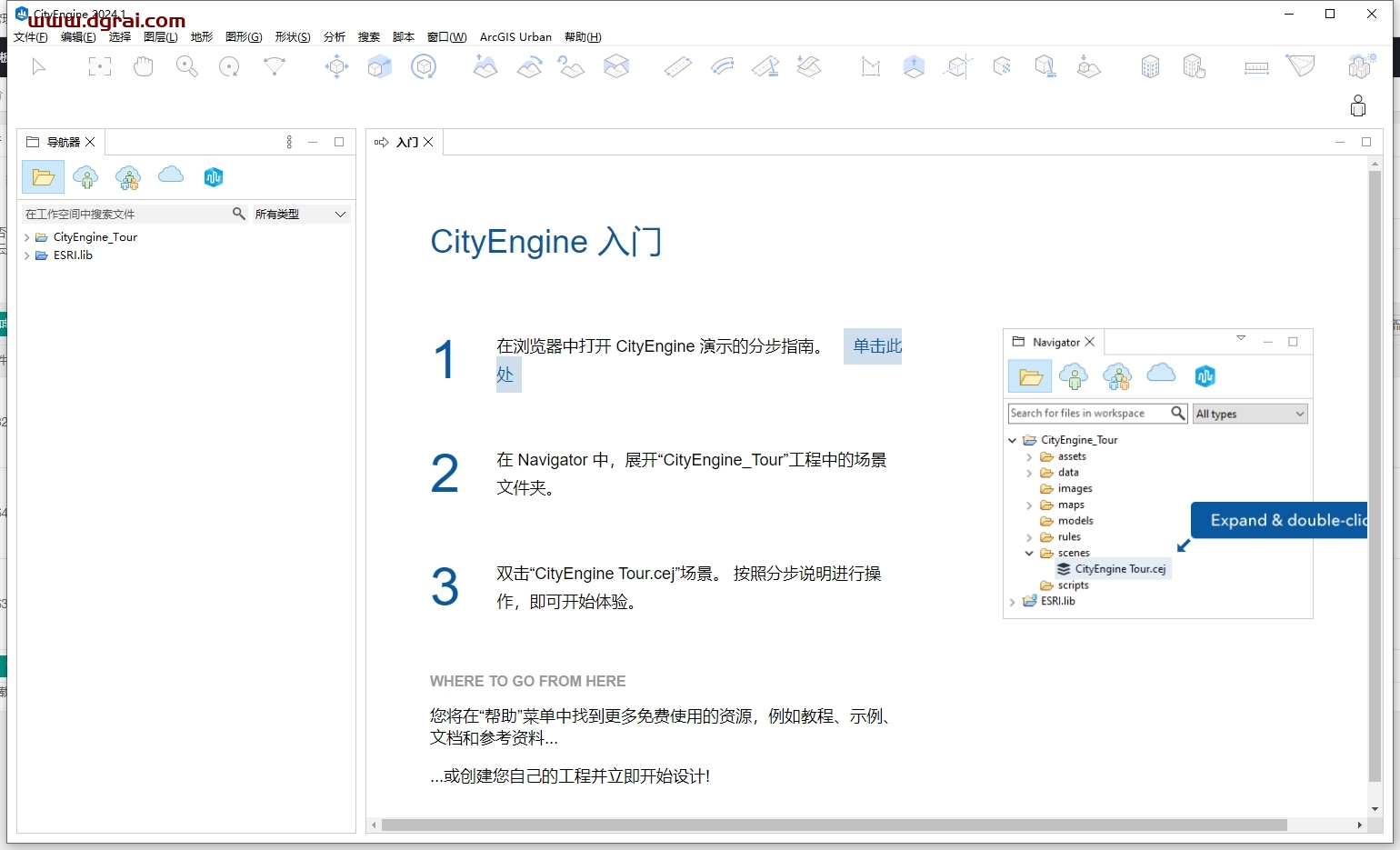Open the Navigator panel view menu

click(289, 142)
